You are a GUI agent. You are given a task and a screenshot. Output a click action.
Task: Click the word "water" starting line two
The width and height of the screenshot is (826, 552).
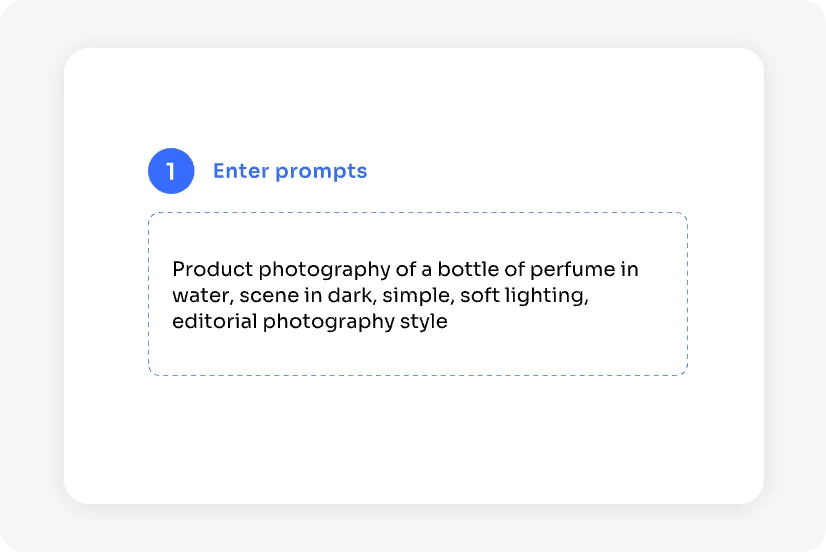coord(202,296)
